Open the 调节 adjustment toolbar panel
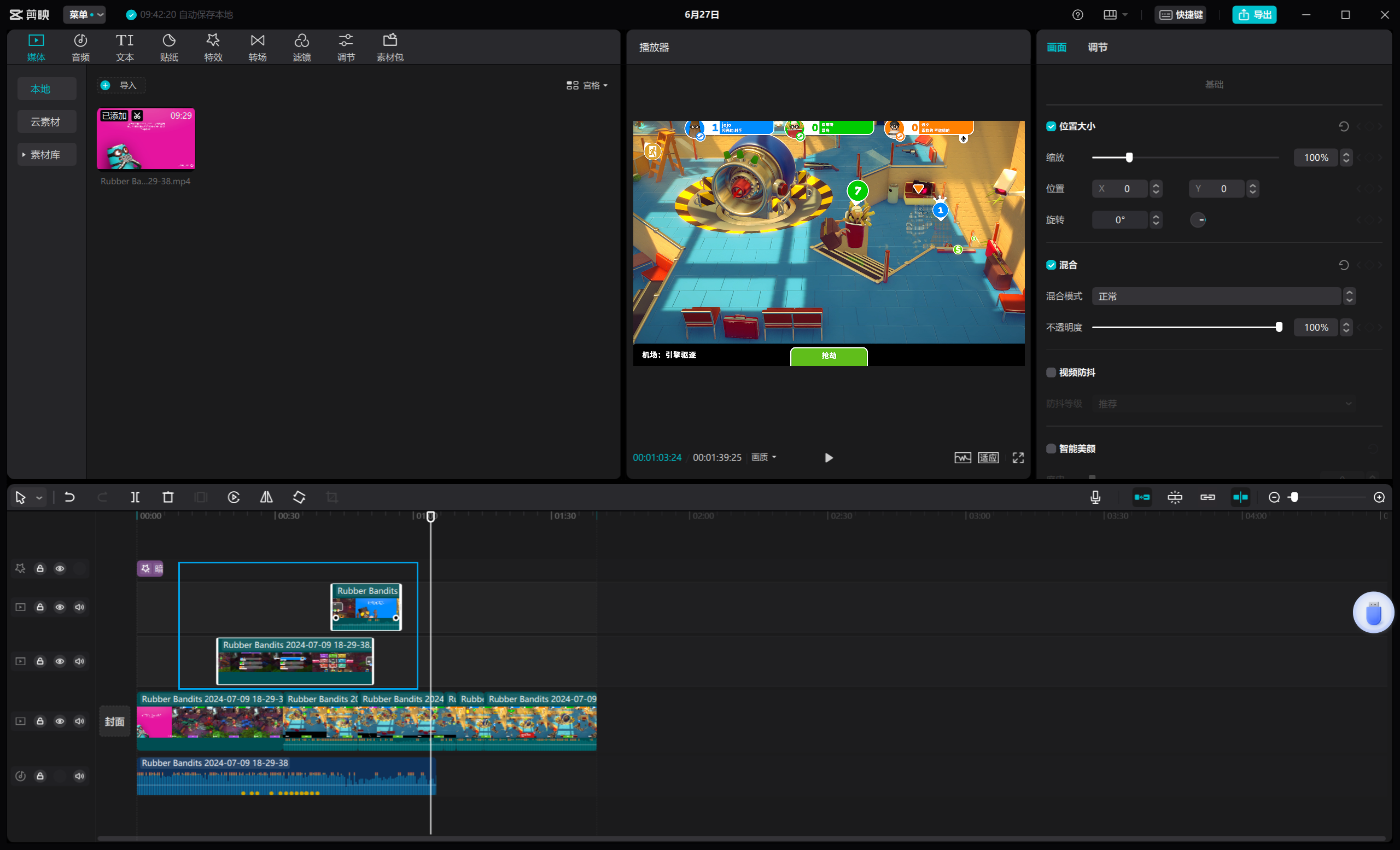 [x=346, y=47]
